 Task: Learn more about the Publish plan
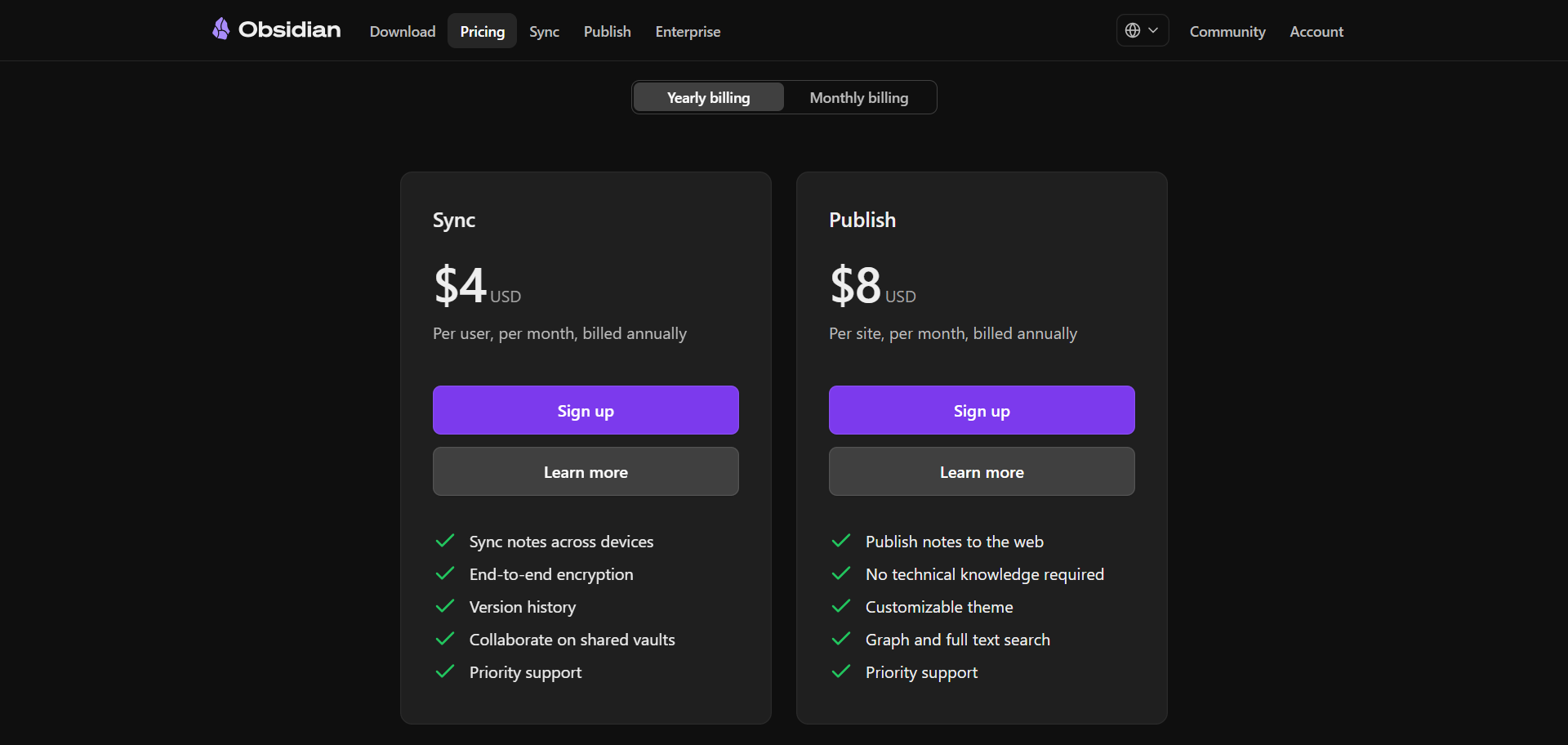click(x=981, y=471)
